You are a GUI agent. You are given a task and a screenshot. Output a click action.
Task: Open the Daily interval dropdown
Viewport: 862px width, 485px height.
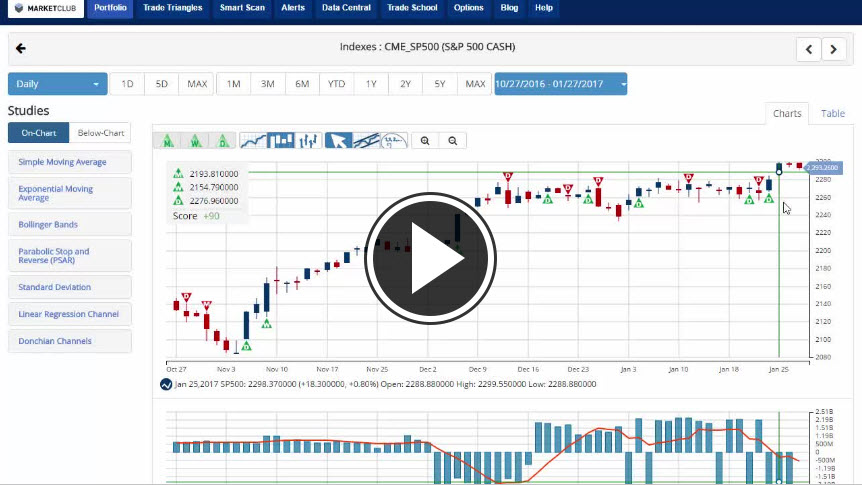point(58,84)
